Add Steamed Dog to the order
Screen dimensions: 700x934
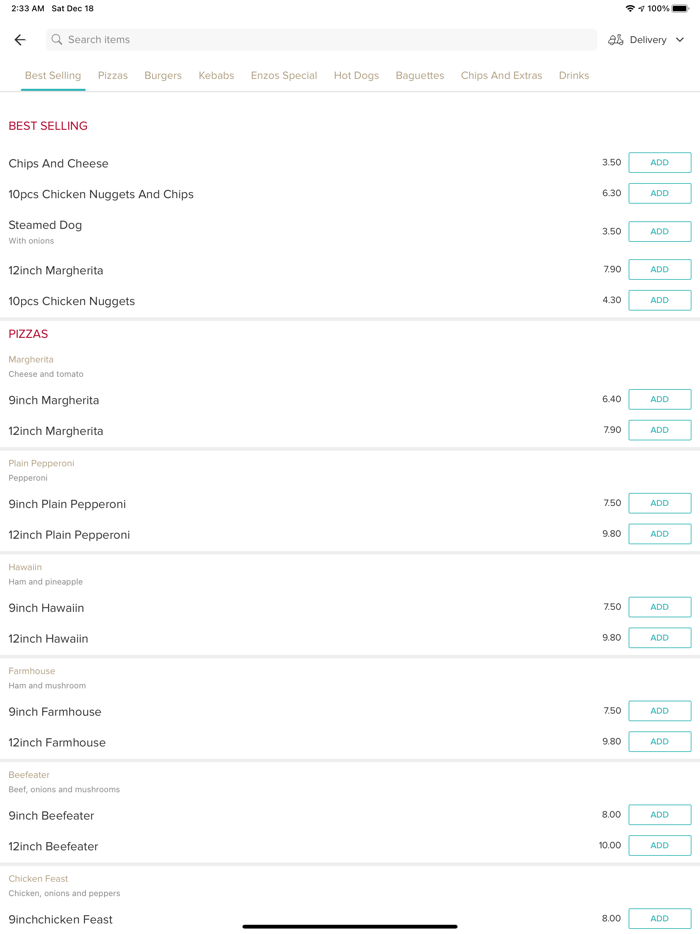pyautogui.click(x=659, y=231)
